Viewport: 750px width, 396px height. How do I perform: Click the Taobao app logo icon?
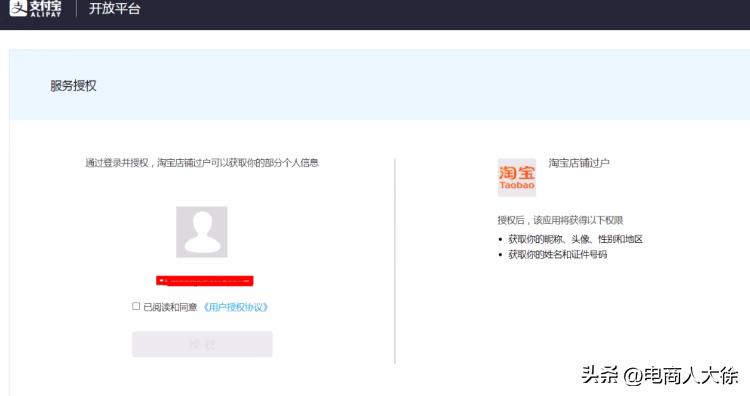pyautogui.click(x=517, y=177)
